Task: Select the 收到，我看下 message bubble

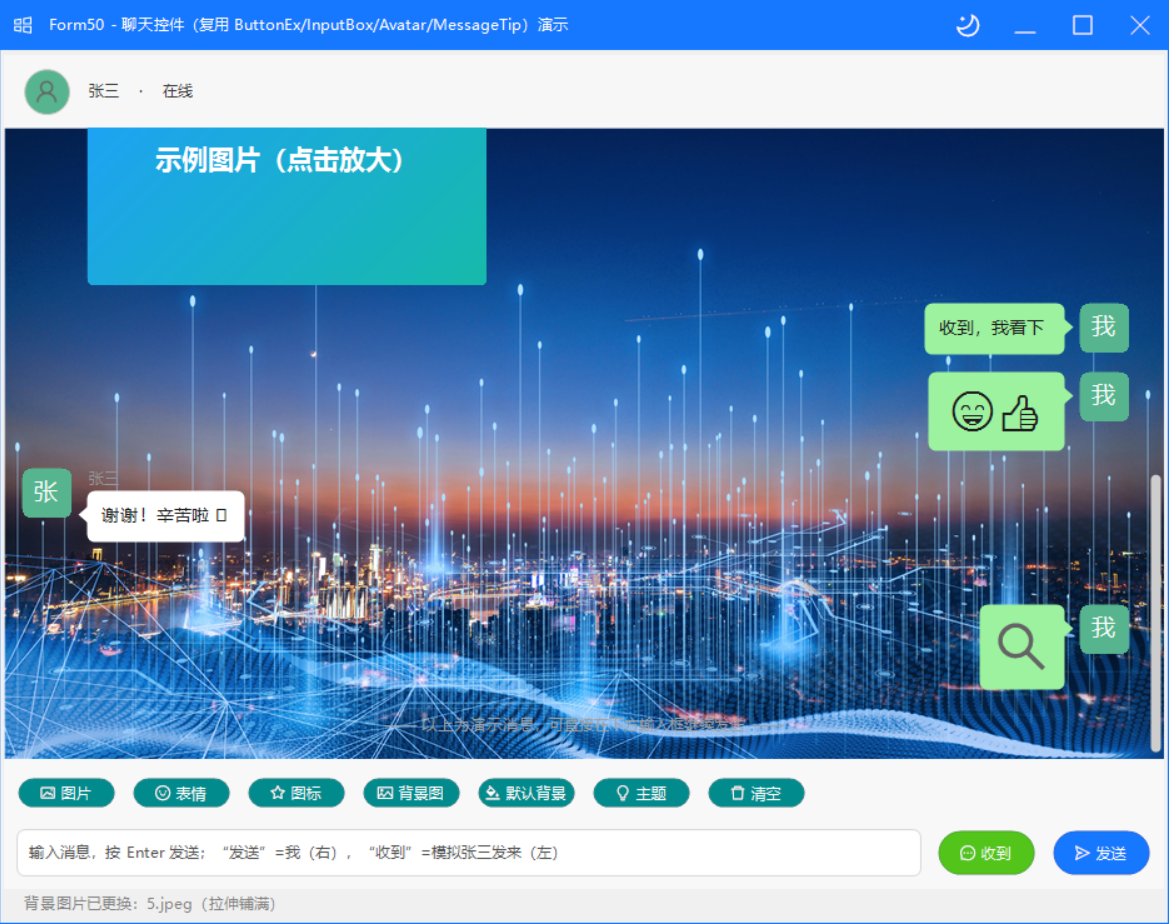Action: pyautogui.click(x=995, y=328)
